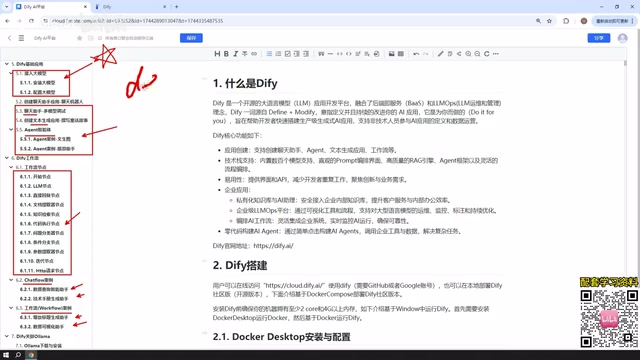Image resolution: width=640 pixels, height=360 pixels.
Task: Apply strikethrough formatting from the toolbar
Action: point(244,54)
